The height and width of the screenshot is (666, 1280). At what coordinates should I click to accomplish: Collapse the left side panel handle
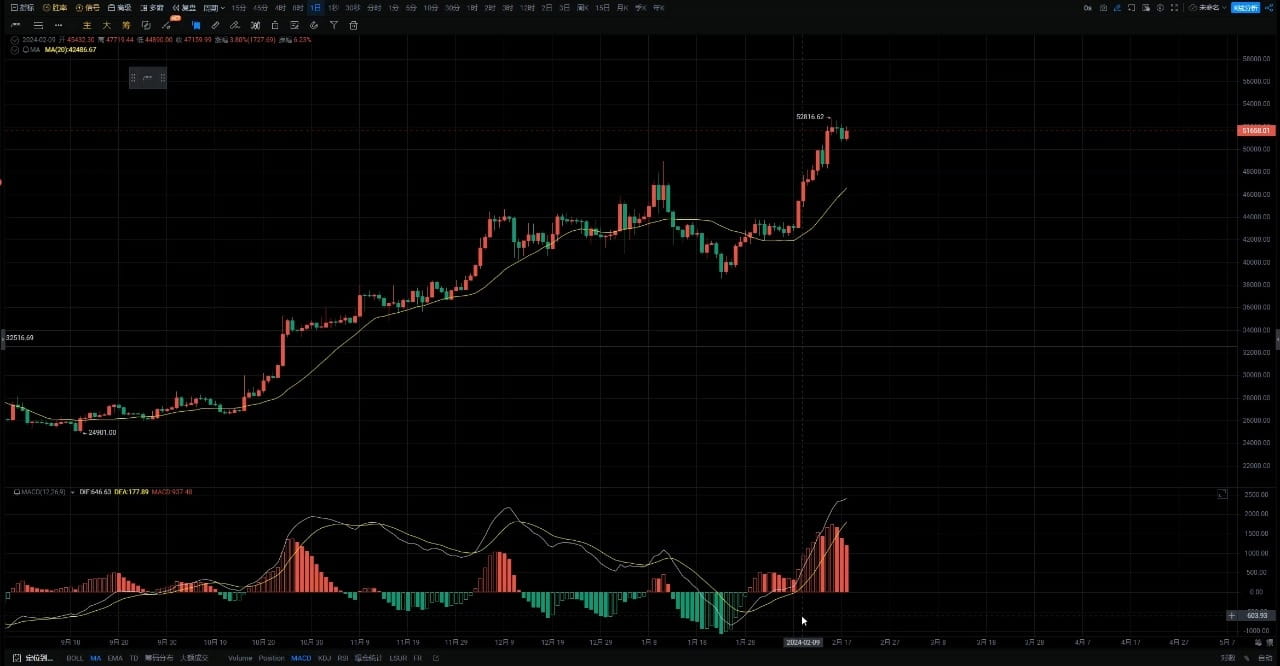click(2, 338)
